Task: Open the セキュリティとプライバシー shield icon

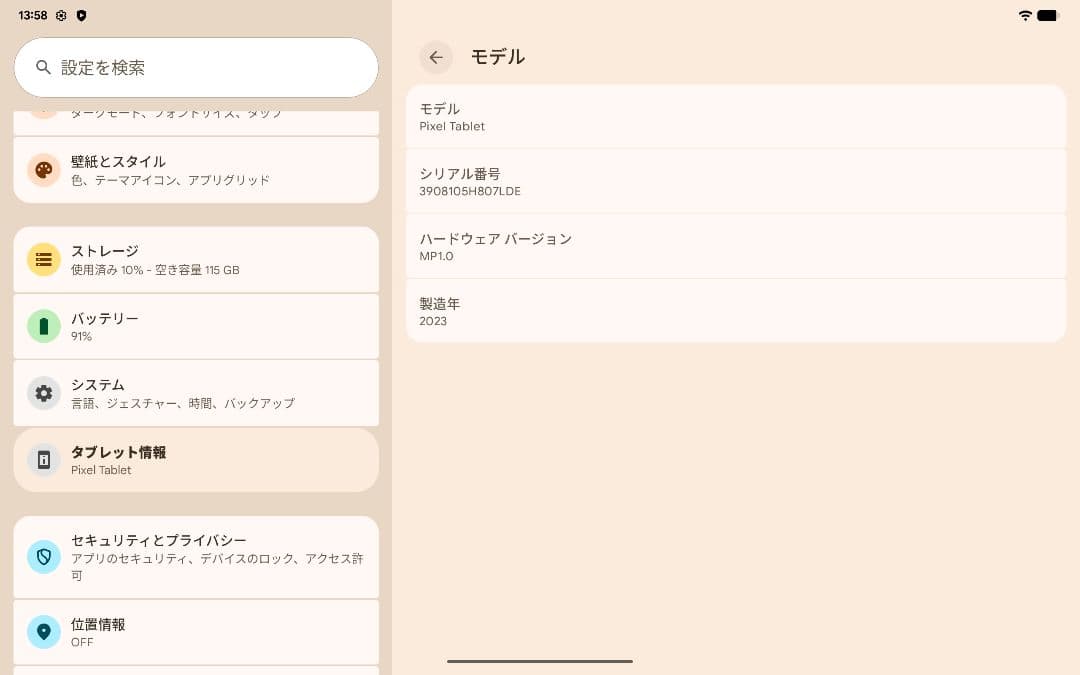Action: [43, 557]
